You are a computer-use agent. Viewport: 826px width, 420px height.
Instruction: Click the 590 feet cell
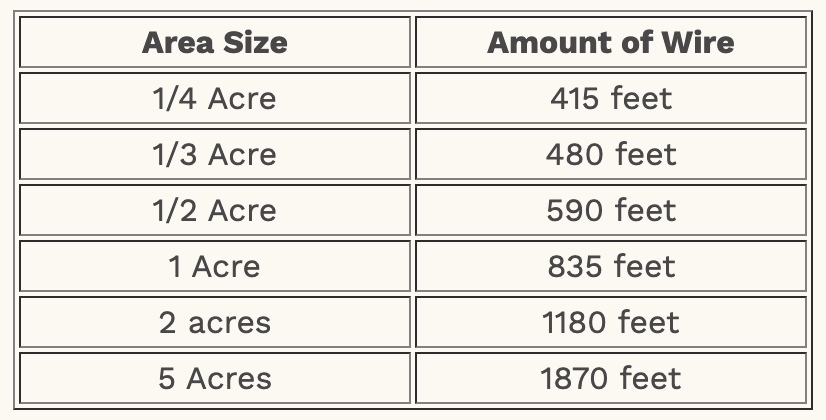(x=610, y=211)
